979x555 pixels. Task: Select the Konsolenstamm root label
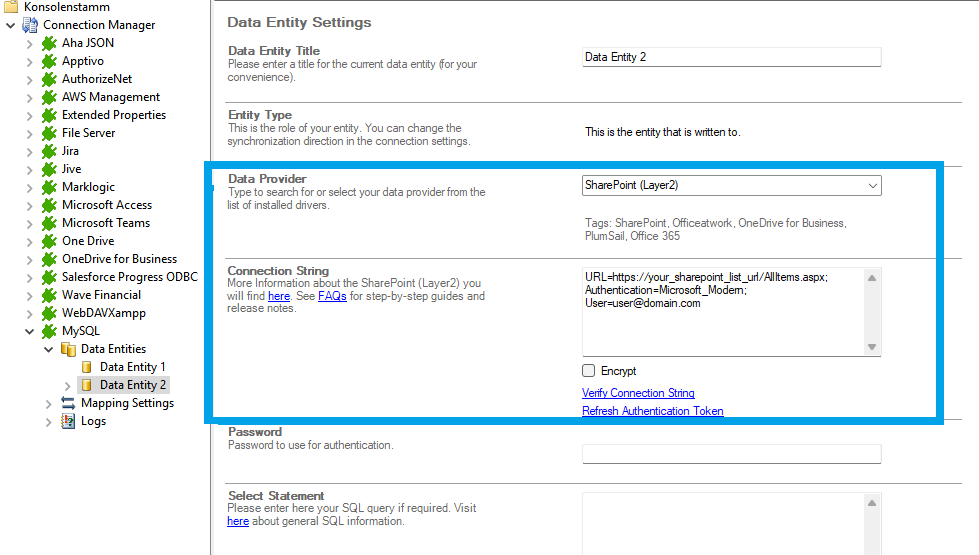(67, 7)
